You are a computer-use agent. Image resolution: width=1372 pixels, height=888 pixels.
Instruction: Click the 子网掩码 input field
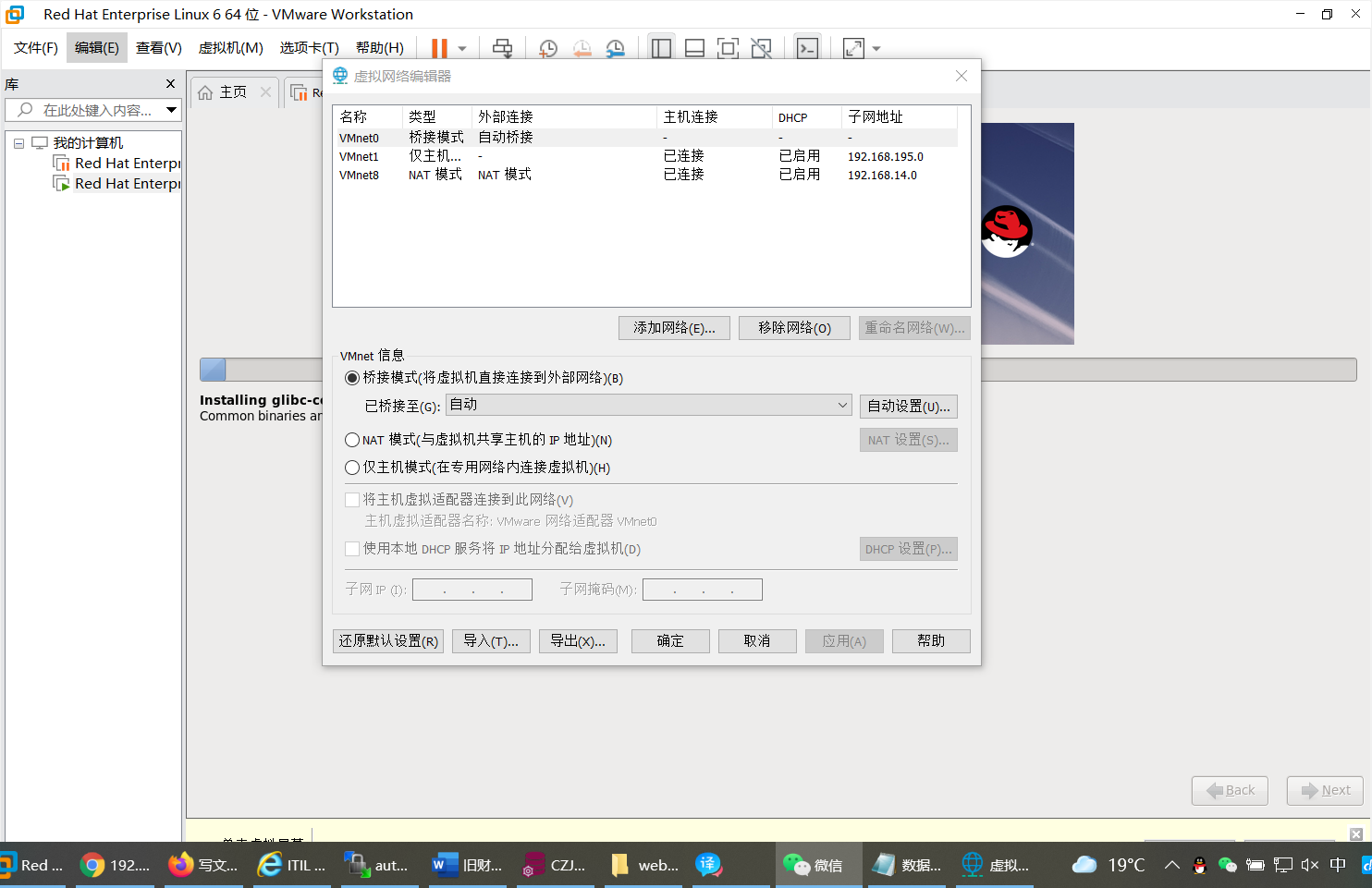[703, 590]
